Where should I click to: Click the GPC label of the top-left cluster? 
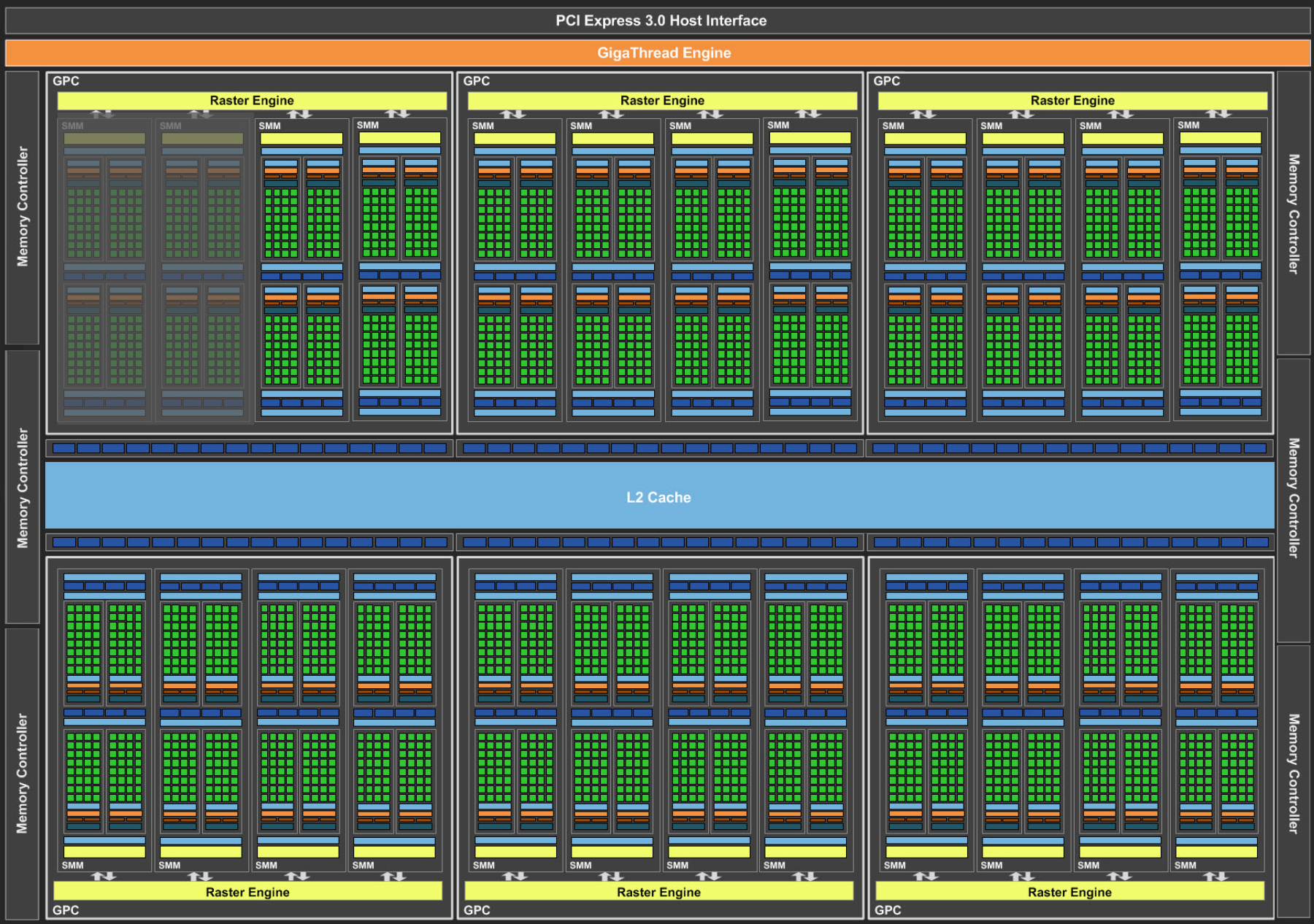click(66, 81)
